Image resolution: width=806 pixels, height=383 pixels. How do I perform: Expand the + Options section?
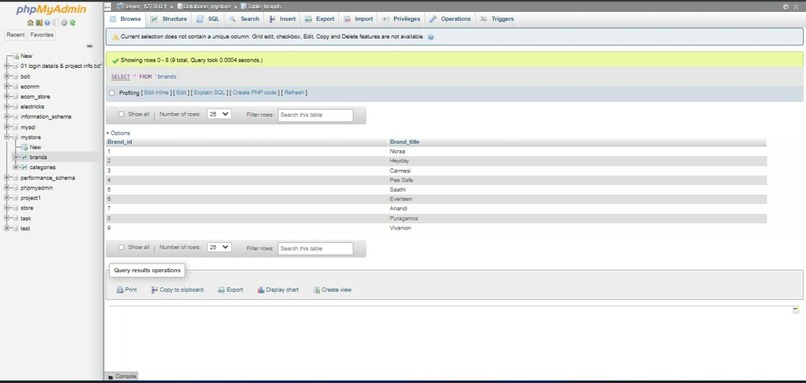point(118,133)
